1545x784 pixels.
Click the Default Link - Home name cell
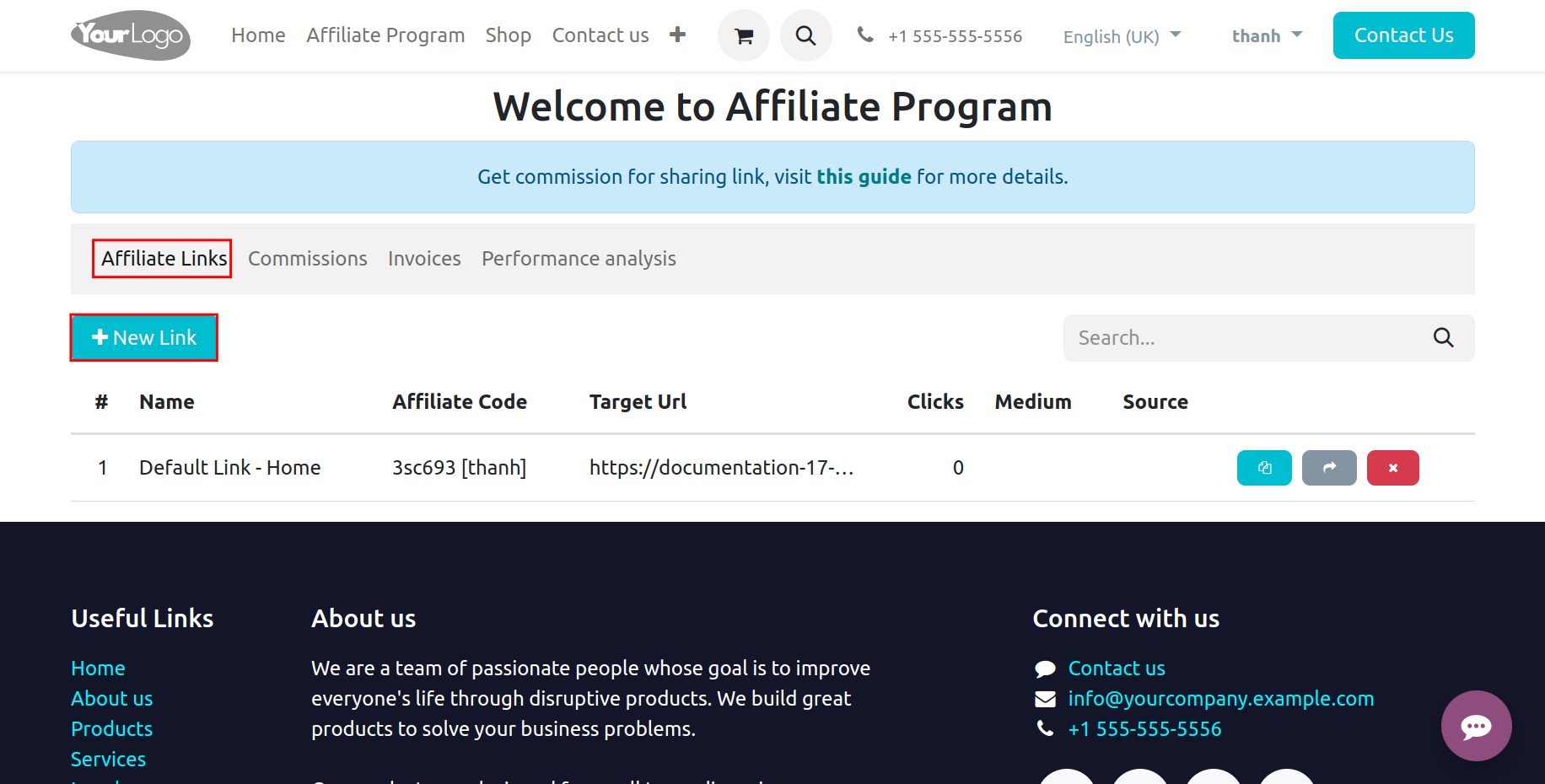point(230,468)
